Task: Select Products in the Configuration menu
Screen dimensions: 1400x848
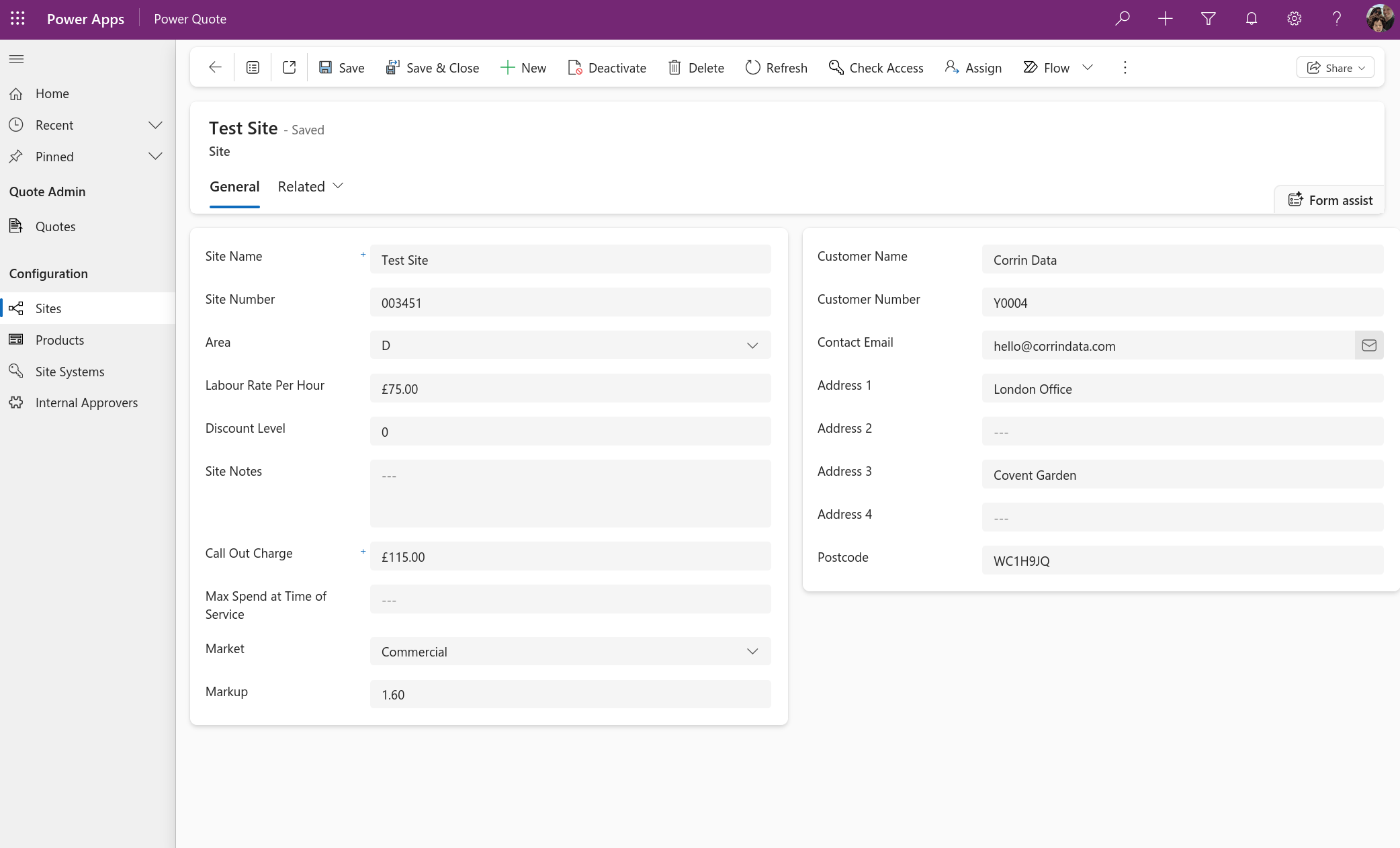Action: (x=60, y=340)
